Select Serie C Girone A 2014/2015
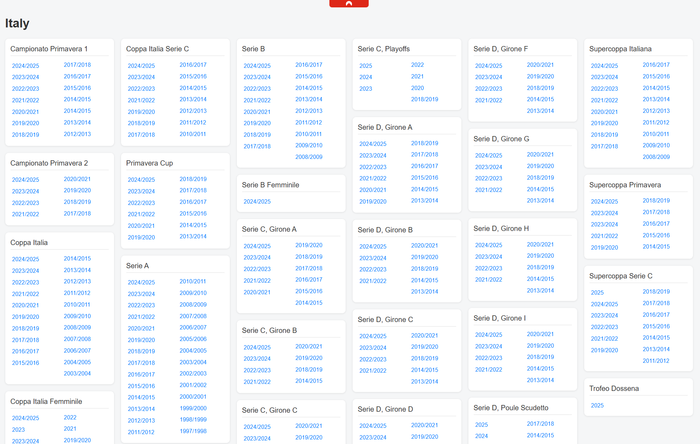This screenshot has height=444, width=700. pyautogui.click(x=309, y=303)
